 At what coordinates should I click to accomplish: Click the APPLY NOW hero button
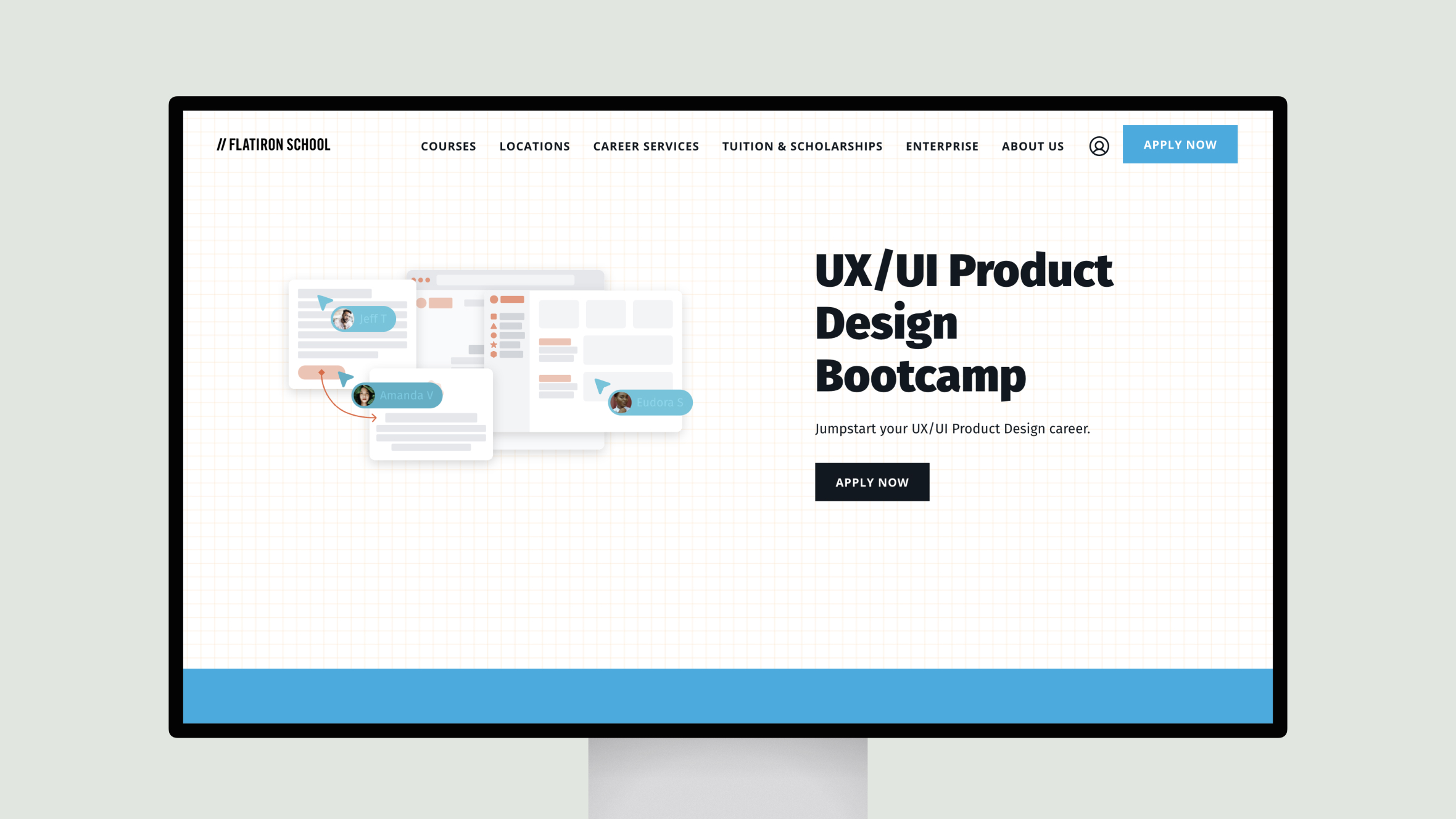coord(872,482)
